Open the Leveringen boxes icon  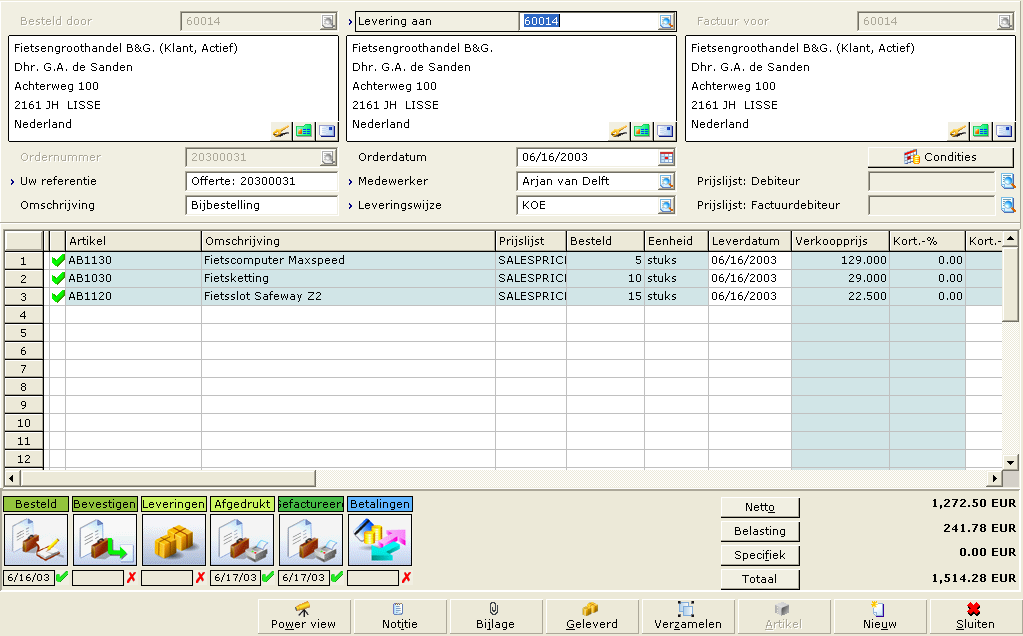coord(174,540)
